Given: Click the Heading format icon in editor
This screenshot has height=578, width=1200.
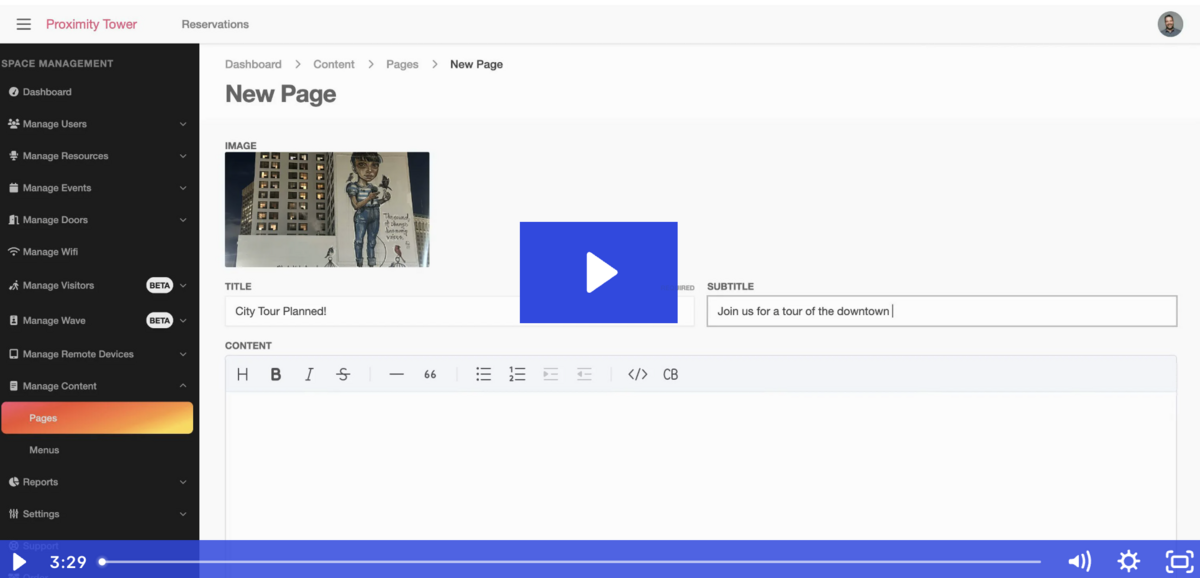Looking at the screenshot, I should tap(242, 375).
